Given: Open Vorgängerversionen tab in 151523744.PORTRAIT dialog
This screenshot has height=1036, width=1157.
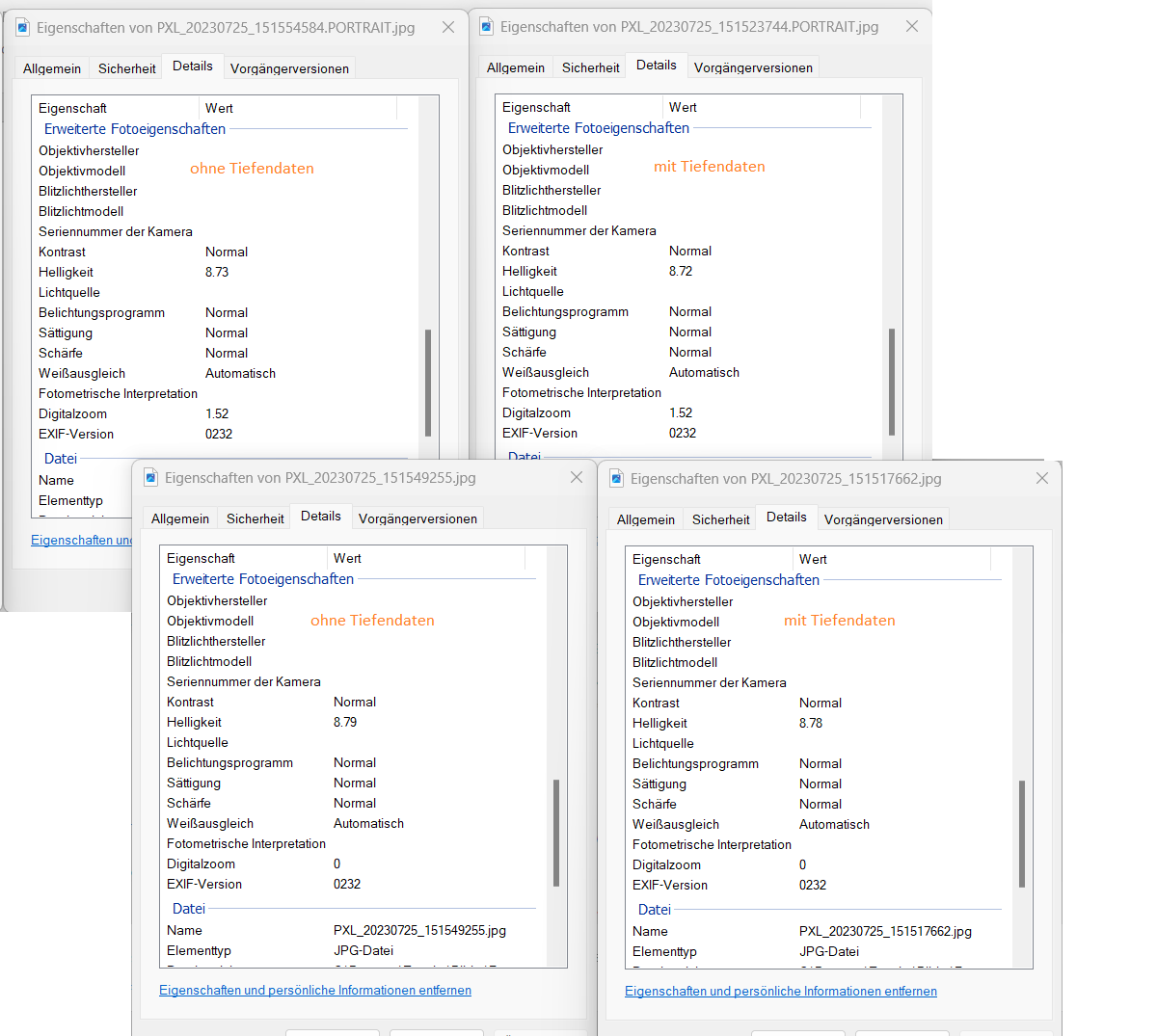Looking at the screenshot, I should point(753,67).
